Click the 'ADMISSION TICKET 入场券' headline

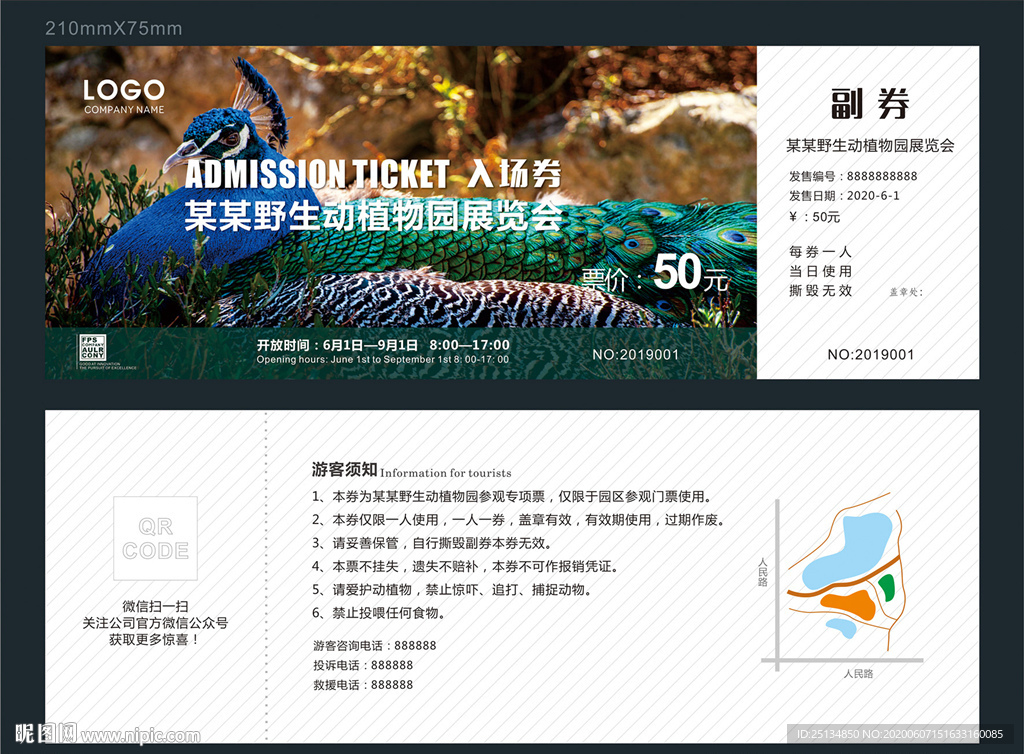click(x=373, y=174)
